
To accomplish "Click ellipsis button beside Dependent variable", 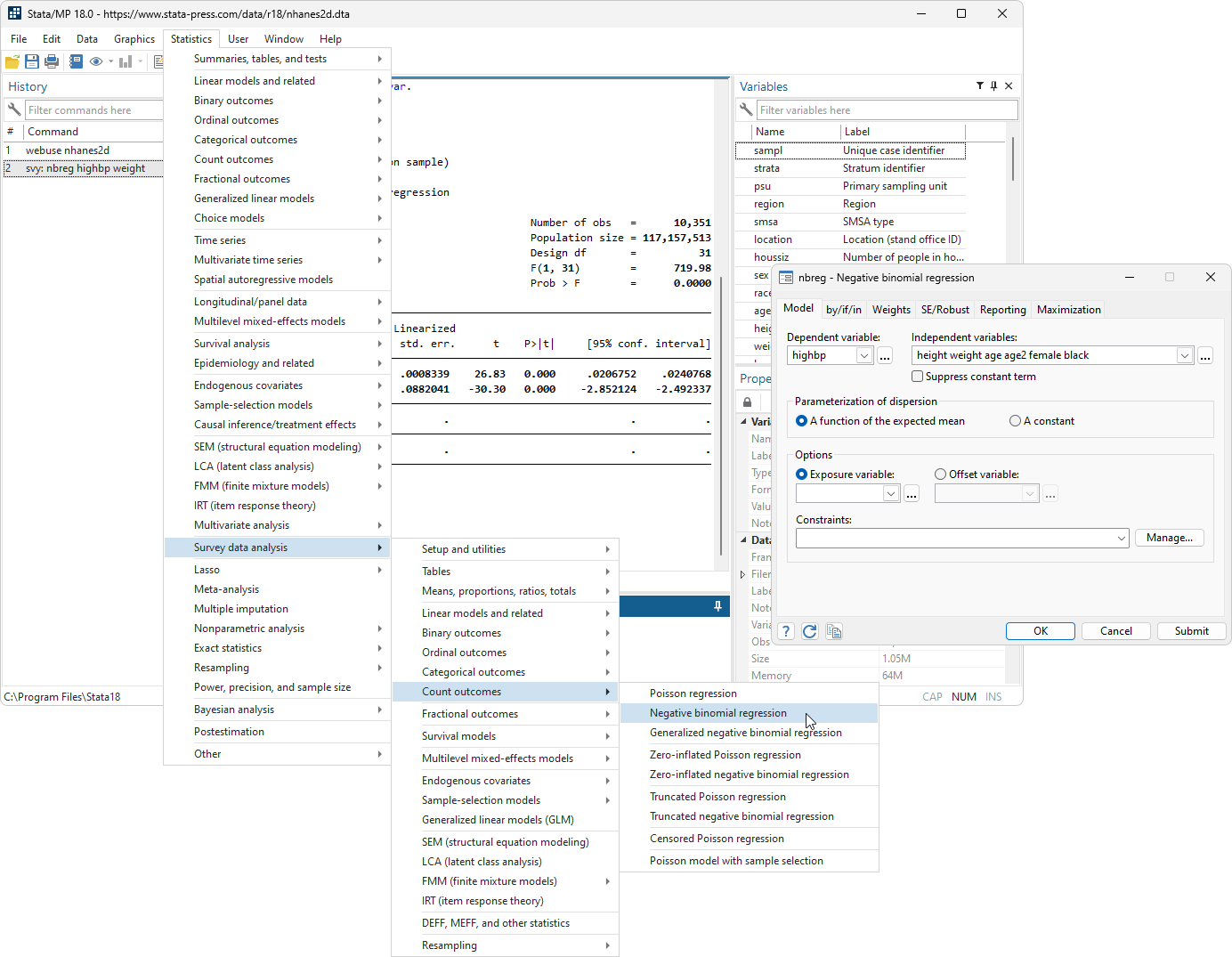I will click(x=885, y=355).
